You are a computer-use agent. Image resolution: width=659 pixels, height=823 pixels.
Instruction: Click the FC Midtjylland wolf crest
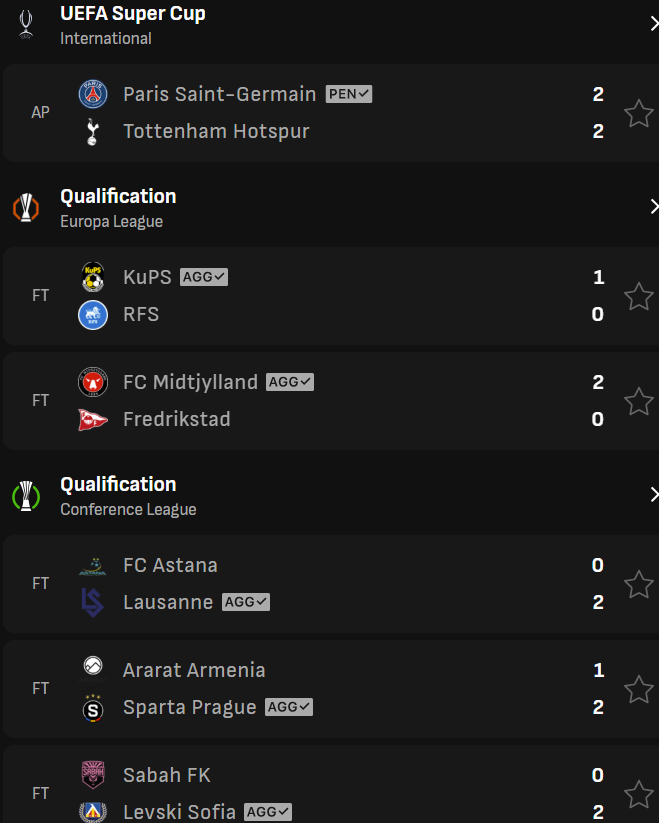93,382
